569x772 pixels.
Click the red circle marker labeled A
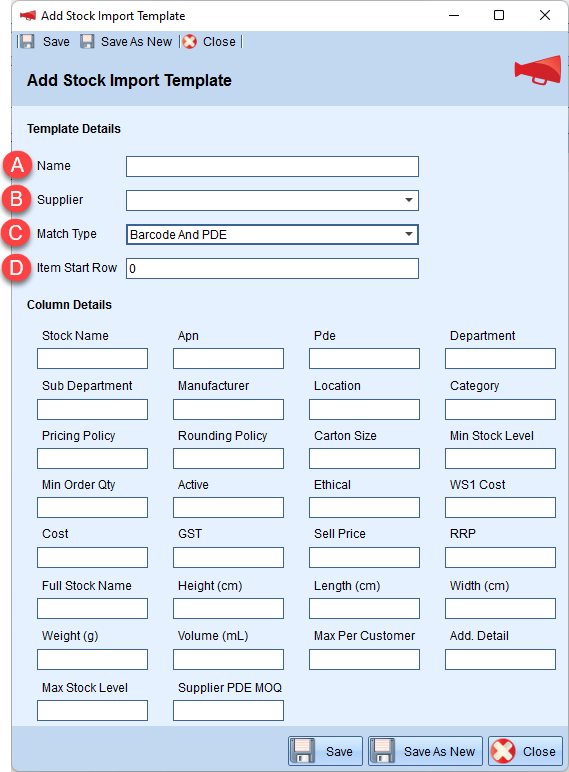click(x=17, y=165)
